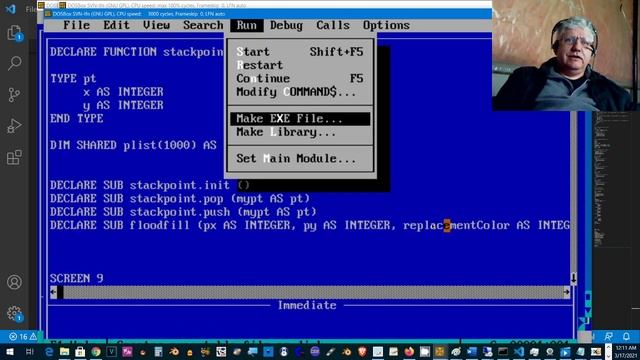The width and height of the screenshot is (640, 360).
Task: Select Set Main Module... menu item
Action: (x=300, y=158)
